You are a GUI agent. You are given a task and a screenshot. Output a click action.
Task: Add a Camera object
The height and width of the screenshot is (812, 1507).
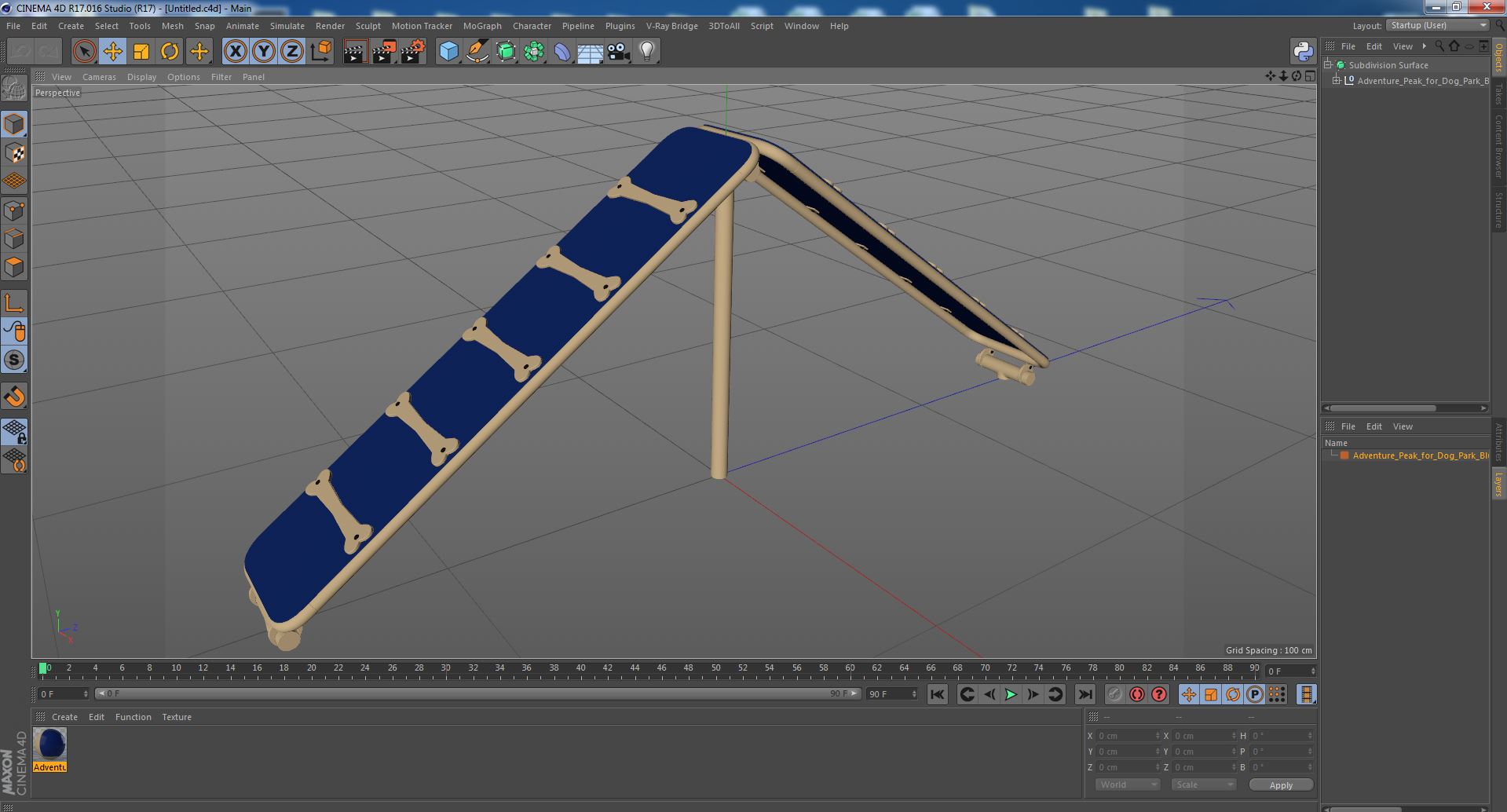(x=619, y=52)
